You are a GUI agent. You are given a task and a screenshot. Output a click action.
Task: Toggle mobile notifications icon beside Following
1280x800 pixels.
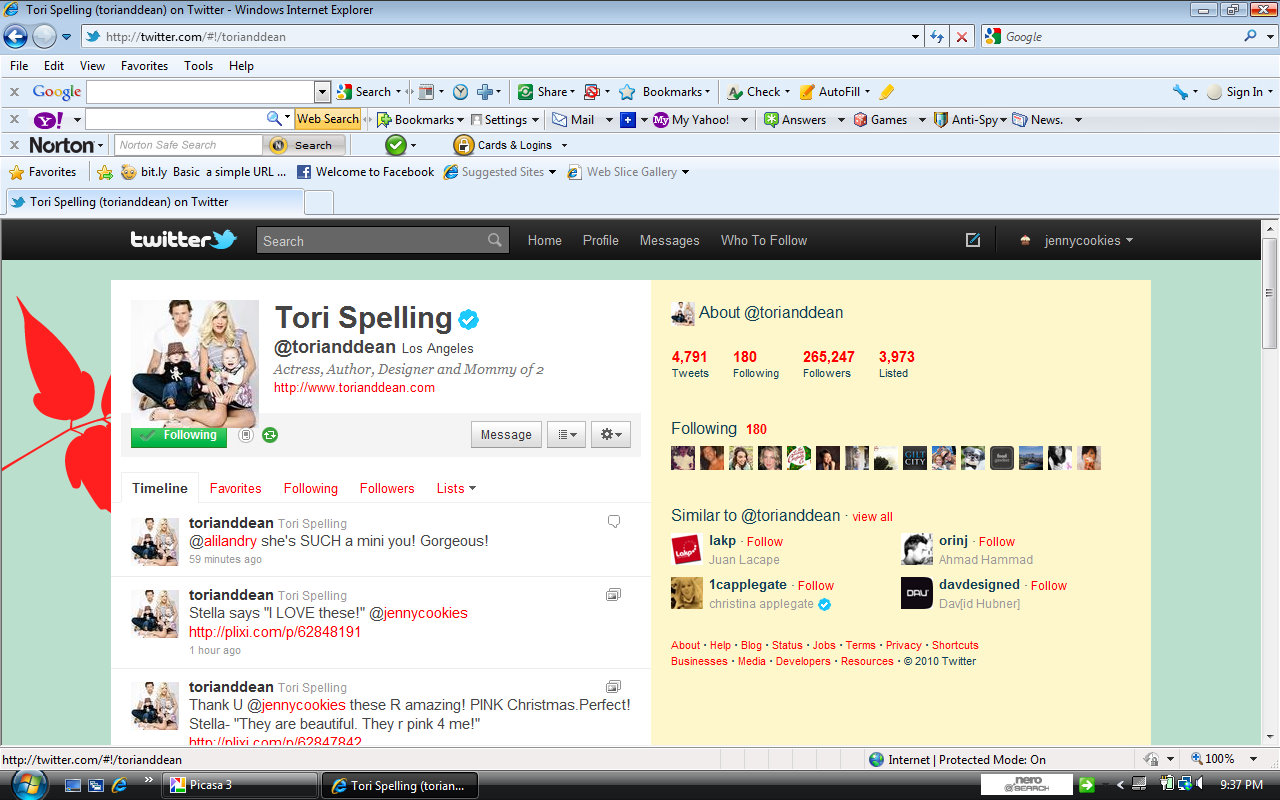(x=246, y=435)
